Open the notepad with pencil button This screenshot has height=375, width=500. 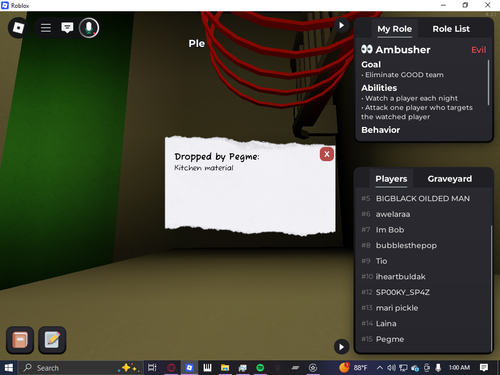52,340
